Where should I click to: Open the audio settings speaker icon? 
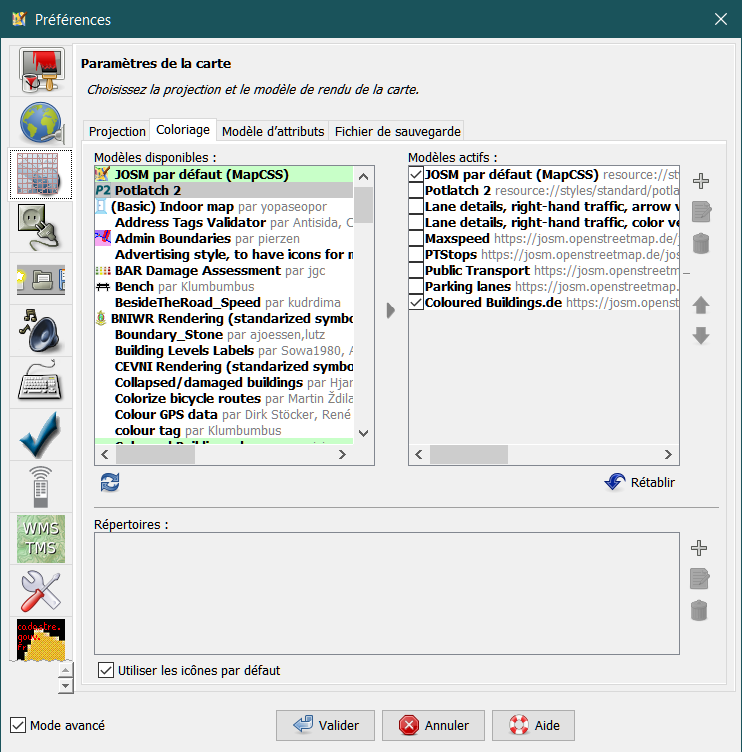point(41,331)
